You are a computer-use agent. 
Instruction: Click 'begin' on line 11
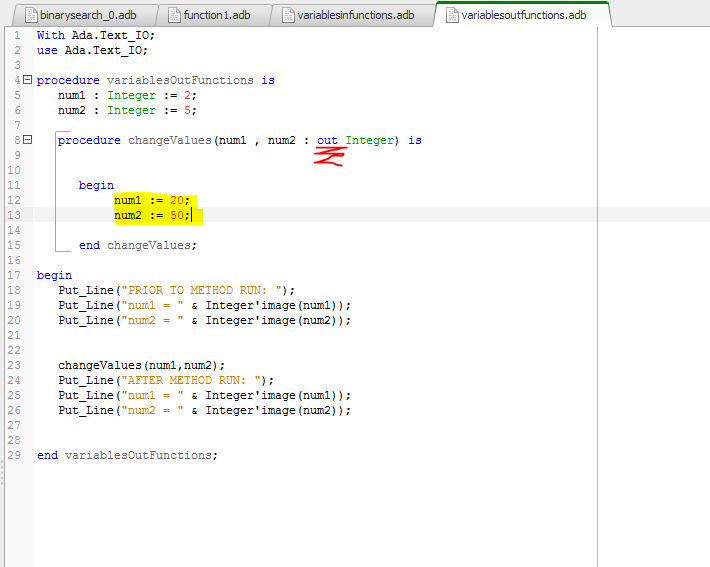coord(96,185)
